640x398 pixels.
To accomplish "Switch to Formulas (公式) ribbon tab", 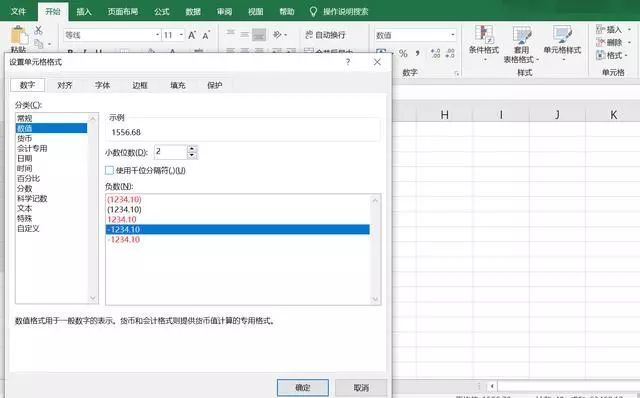I will [162, 11].
